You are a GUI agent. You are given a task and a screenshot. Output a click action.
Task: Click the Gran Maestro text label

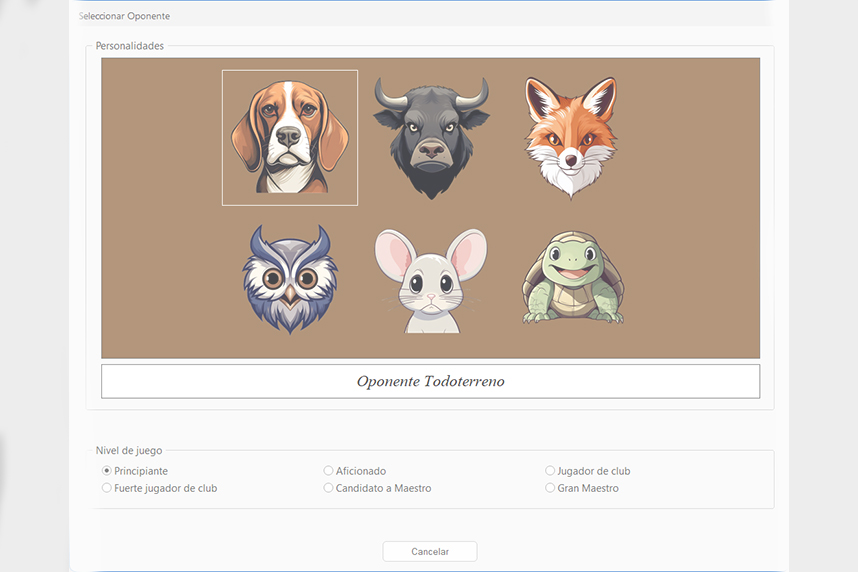click(x=588, y=488)
